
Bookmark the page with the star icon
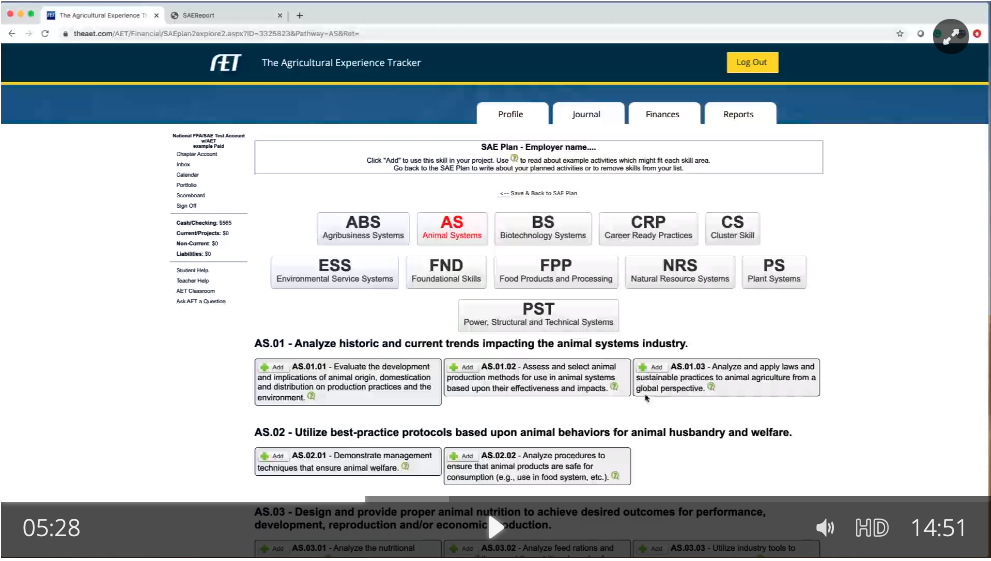900,33
